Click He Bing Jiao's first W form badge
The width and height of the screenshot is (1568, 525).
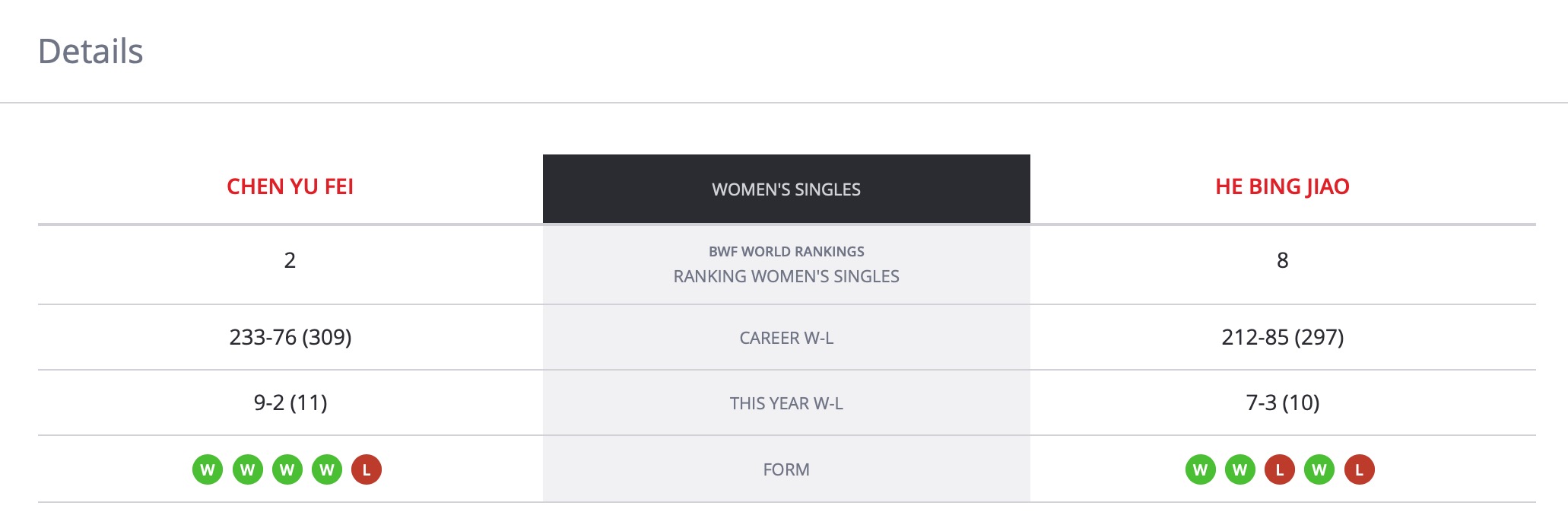[x=1201, y=469]
